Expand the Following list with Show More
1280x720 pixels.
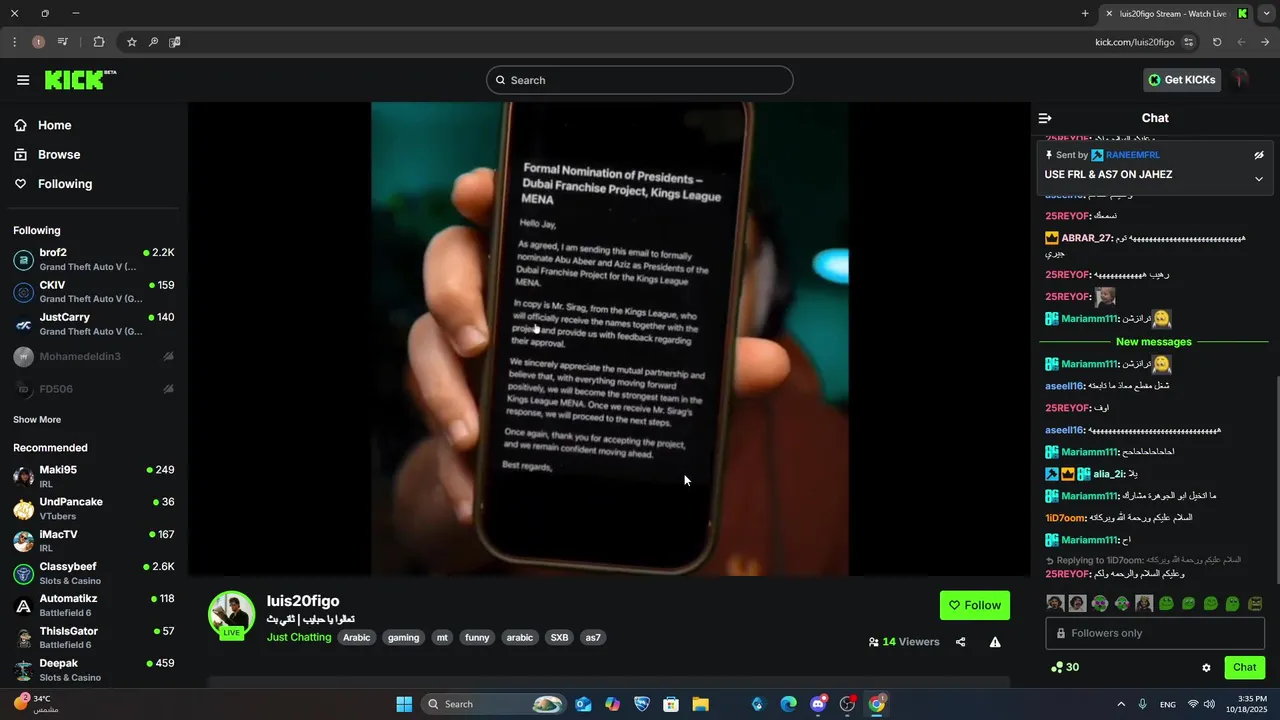(37, 420)
